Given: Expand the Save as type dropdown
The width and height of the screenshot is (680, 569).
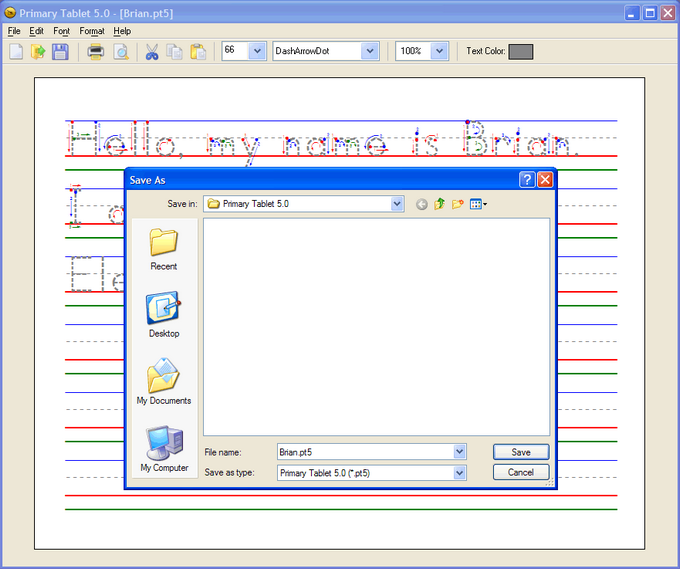Looking at the screenshot, I should tap(459, 473).
